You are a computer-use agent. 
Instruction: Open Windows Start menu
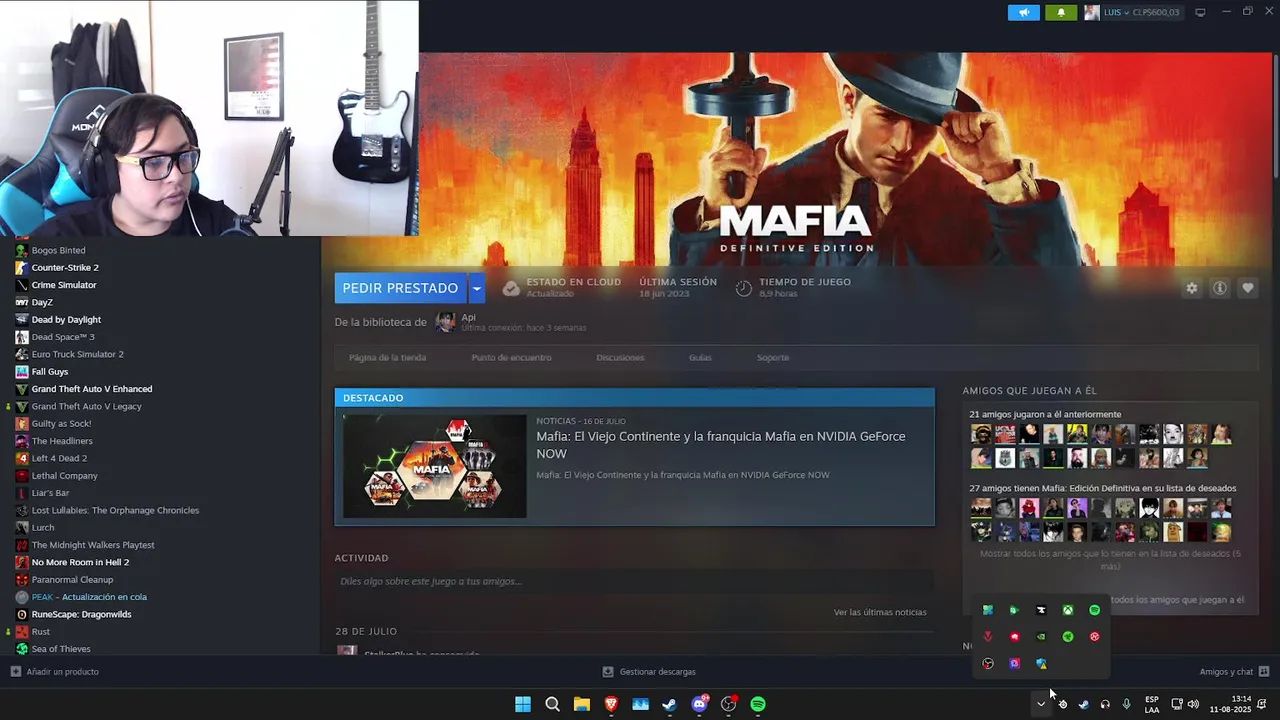pos(523,704)
